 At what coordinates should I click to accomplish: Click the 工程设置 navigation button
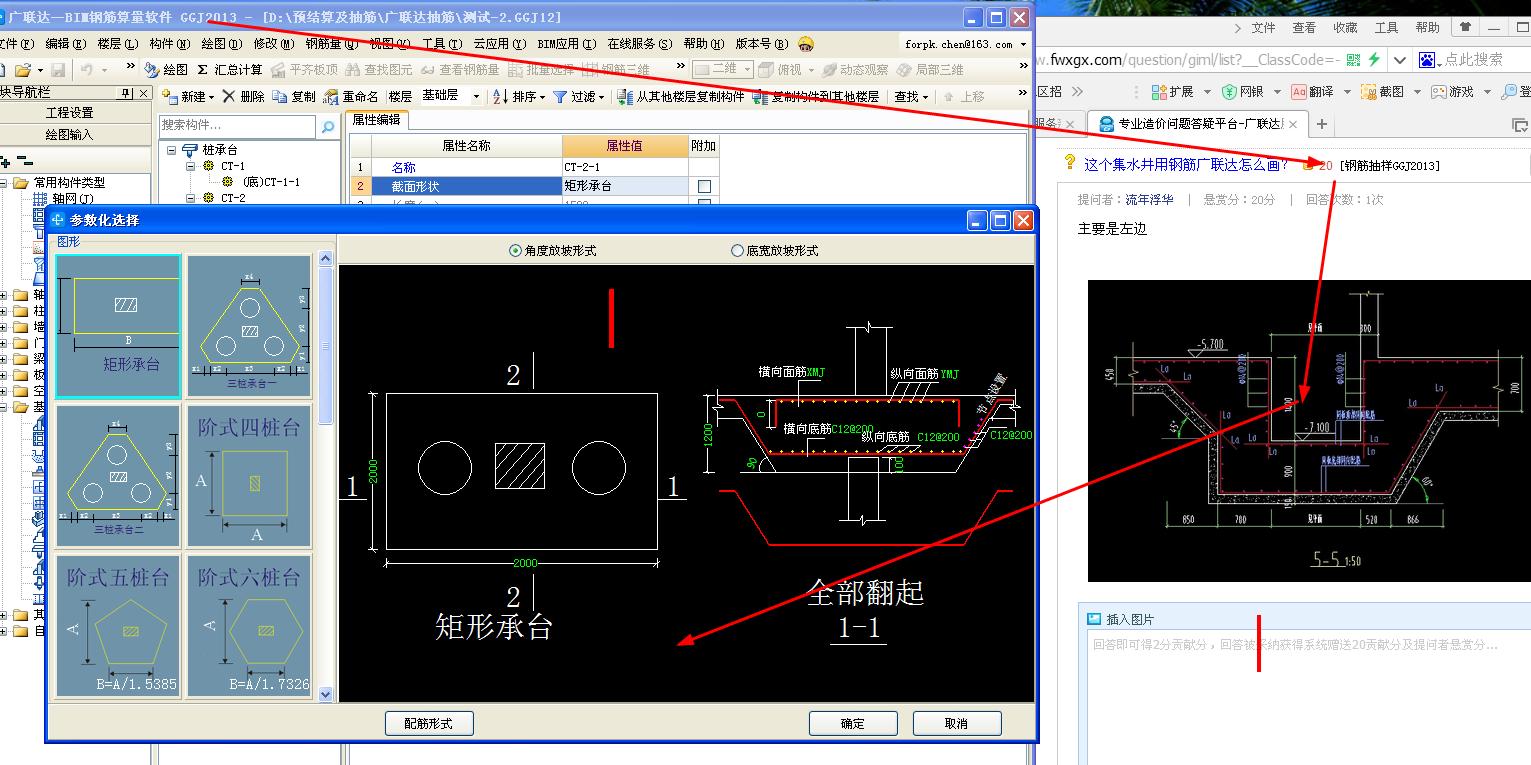tap(69, 113)
